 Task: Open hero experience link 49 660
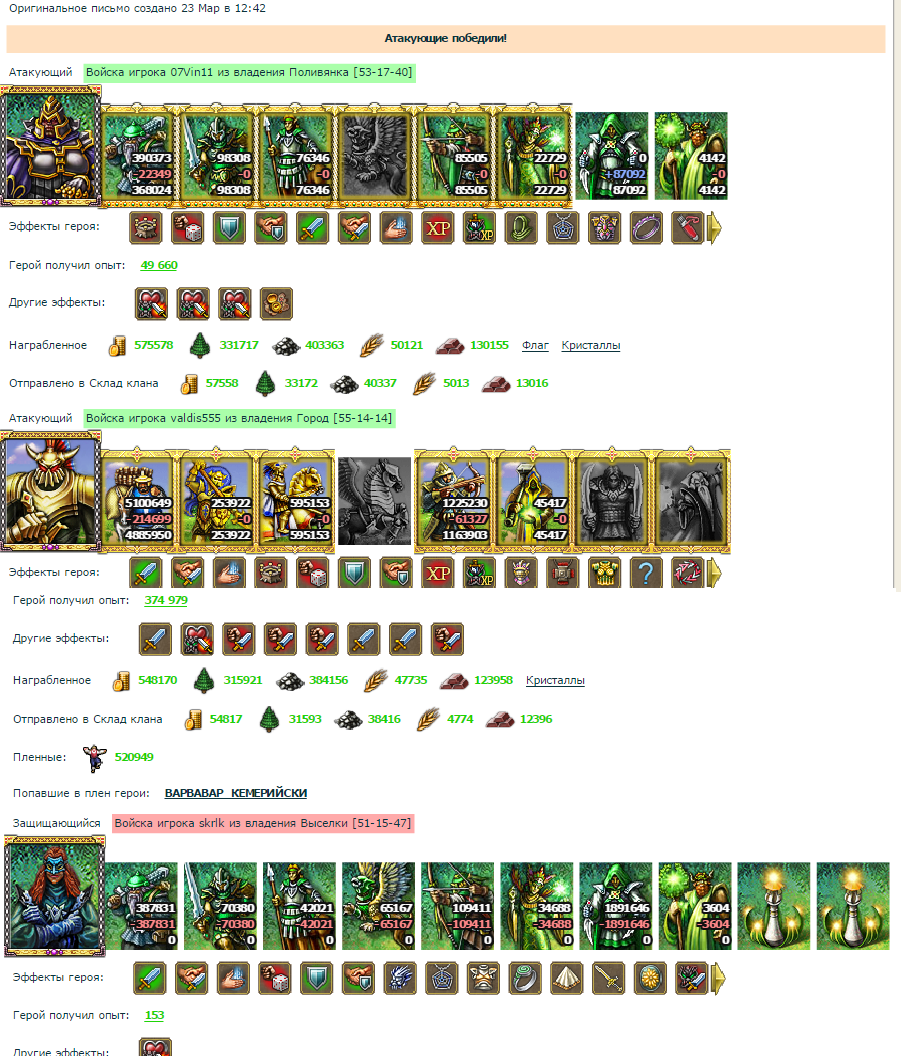(x=159, y=265)
